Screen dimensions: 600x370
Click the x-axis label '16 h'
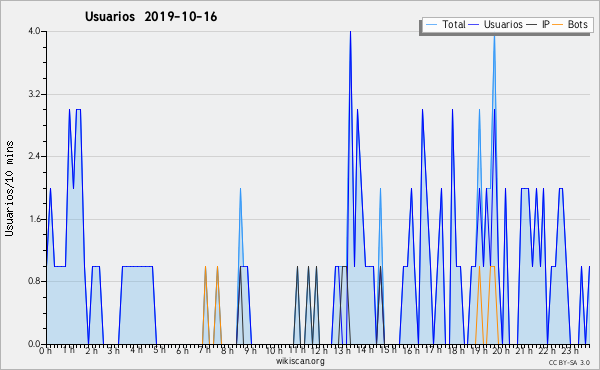(410, 351)
